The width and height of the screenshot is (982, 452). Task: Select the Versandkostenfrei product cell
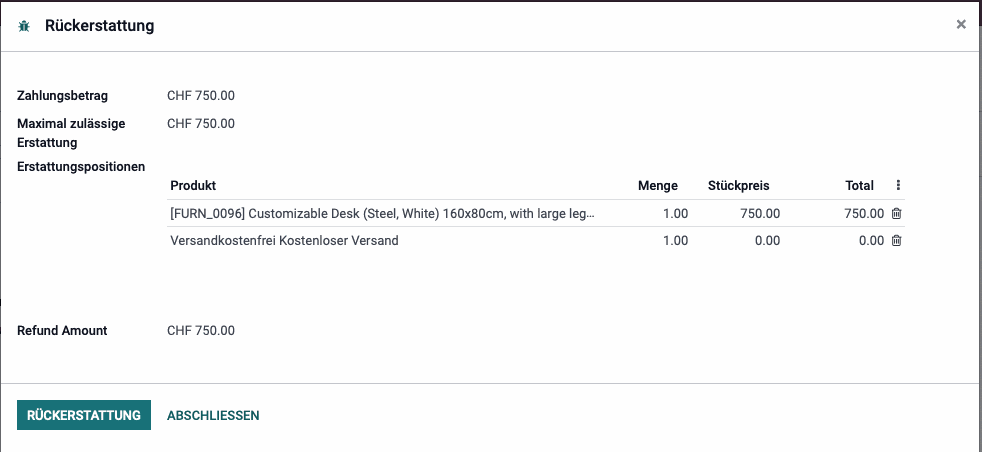point(382,240)
